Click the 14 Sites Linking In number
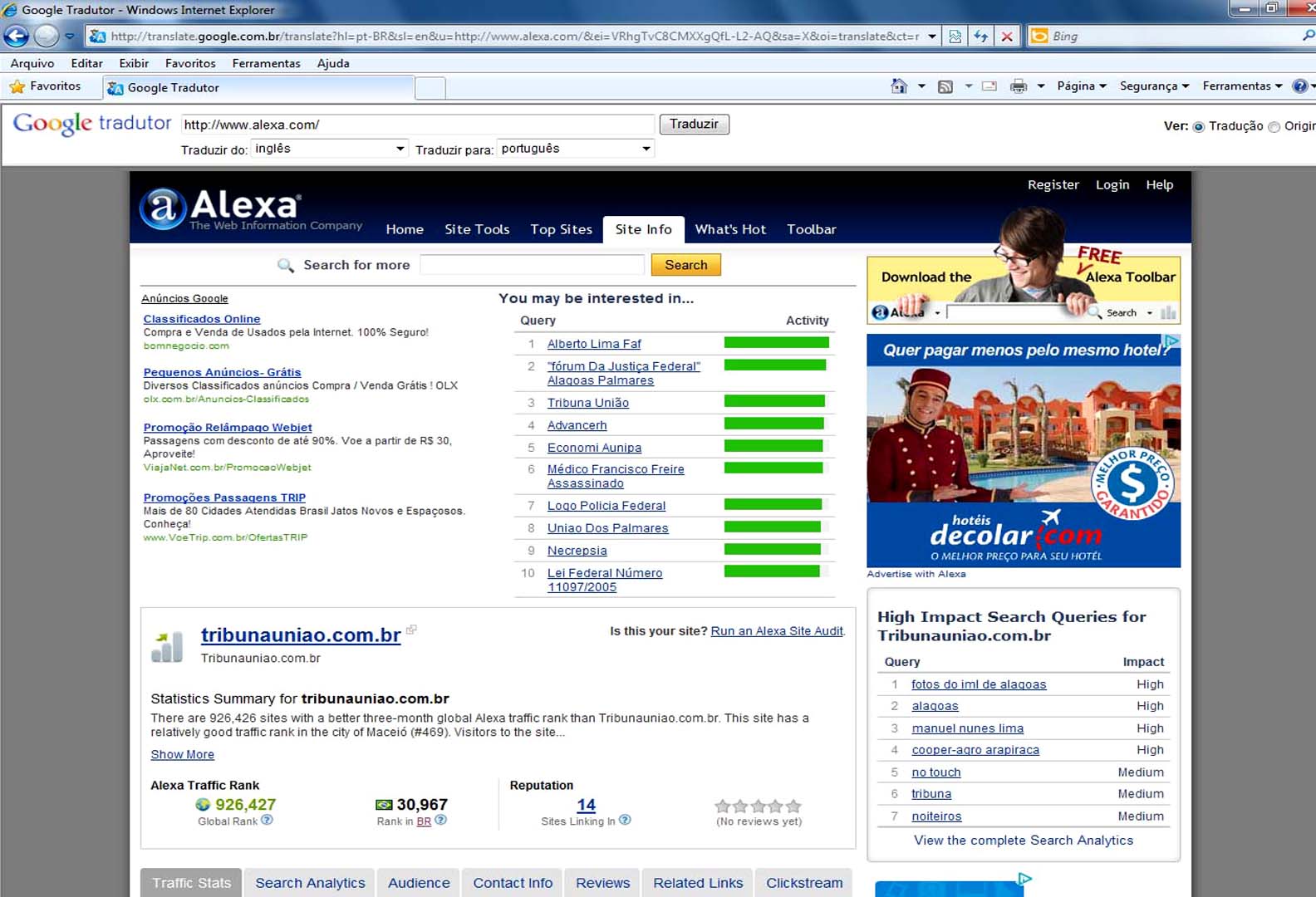1316x897 pixels. pos(586,805)
